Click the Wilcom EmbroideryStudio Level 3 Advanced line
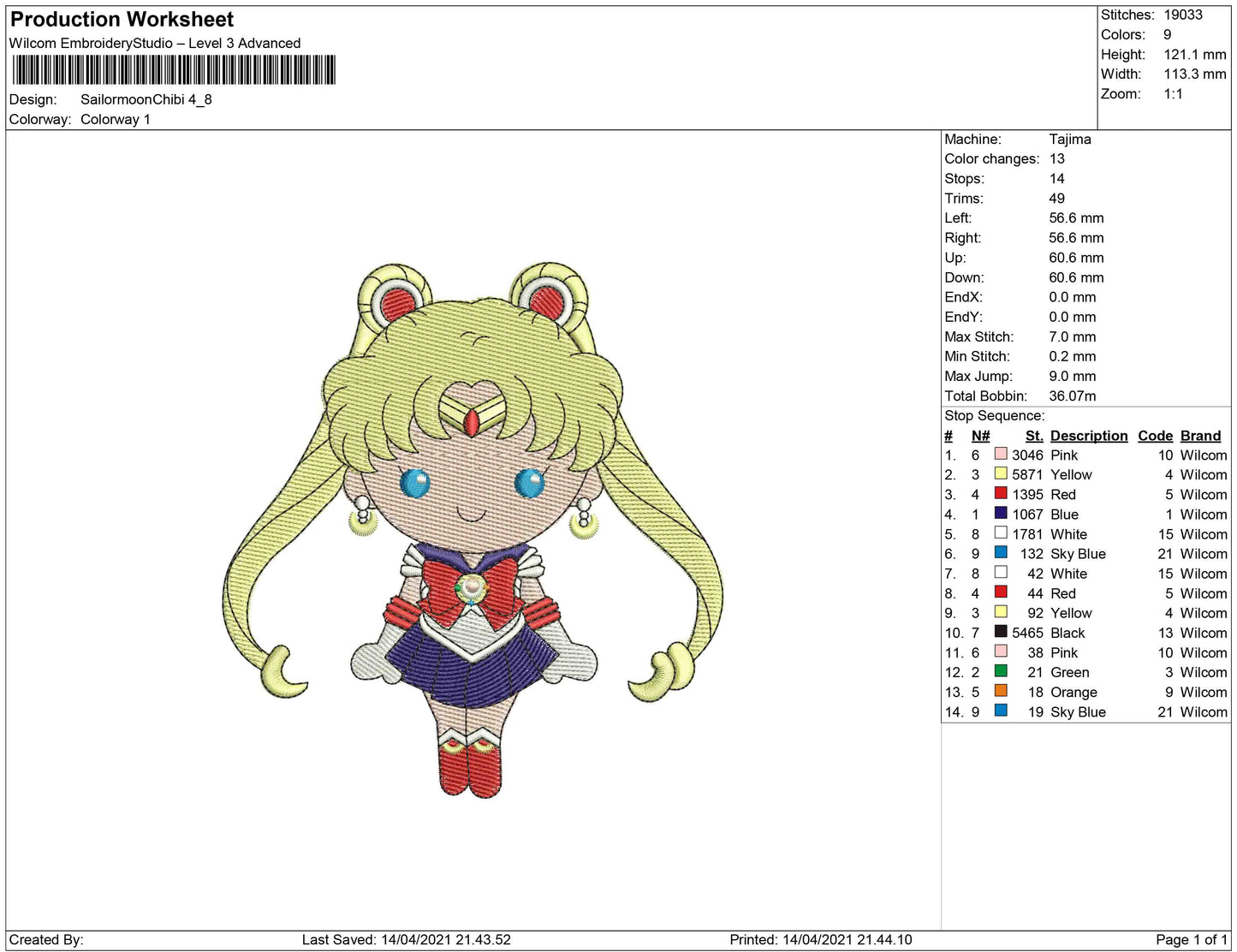 tap(155, 43)
